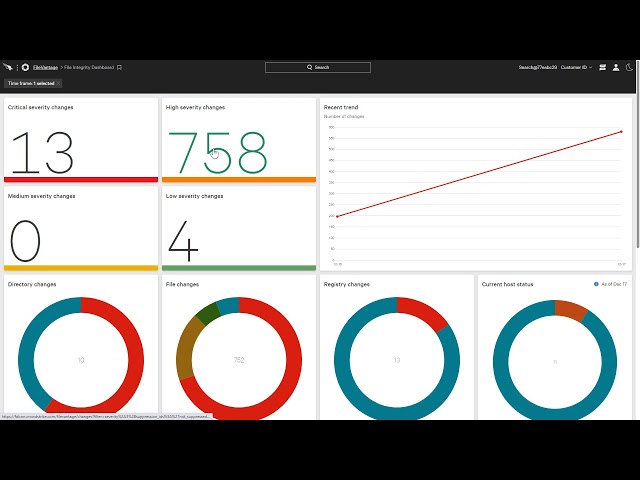
Task: Click the circular module icon before FileVantage
Action: (25, 67)
